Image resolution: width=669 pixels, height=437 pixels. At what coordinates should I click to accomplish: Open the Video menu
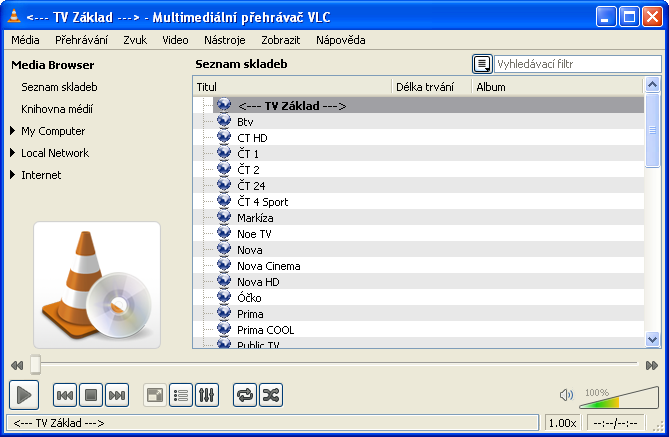(x=175, y=40)
